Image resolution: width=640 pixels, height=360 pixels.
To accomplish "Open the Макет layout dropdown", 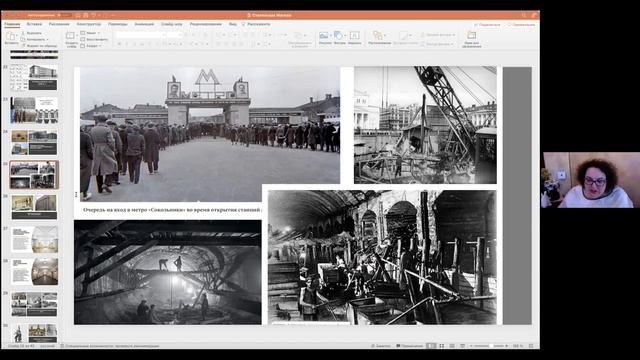I will (90, 33).
